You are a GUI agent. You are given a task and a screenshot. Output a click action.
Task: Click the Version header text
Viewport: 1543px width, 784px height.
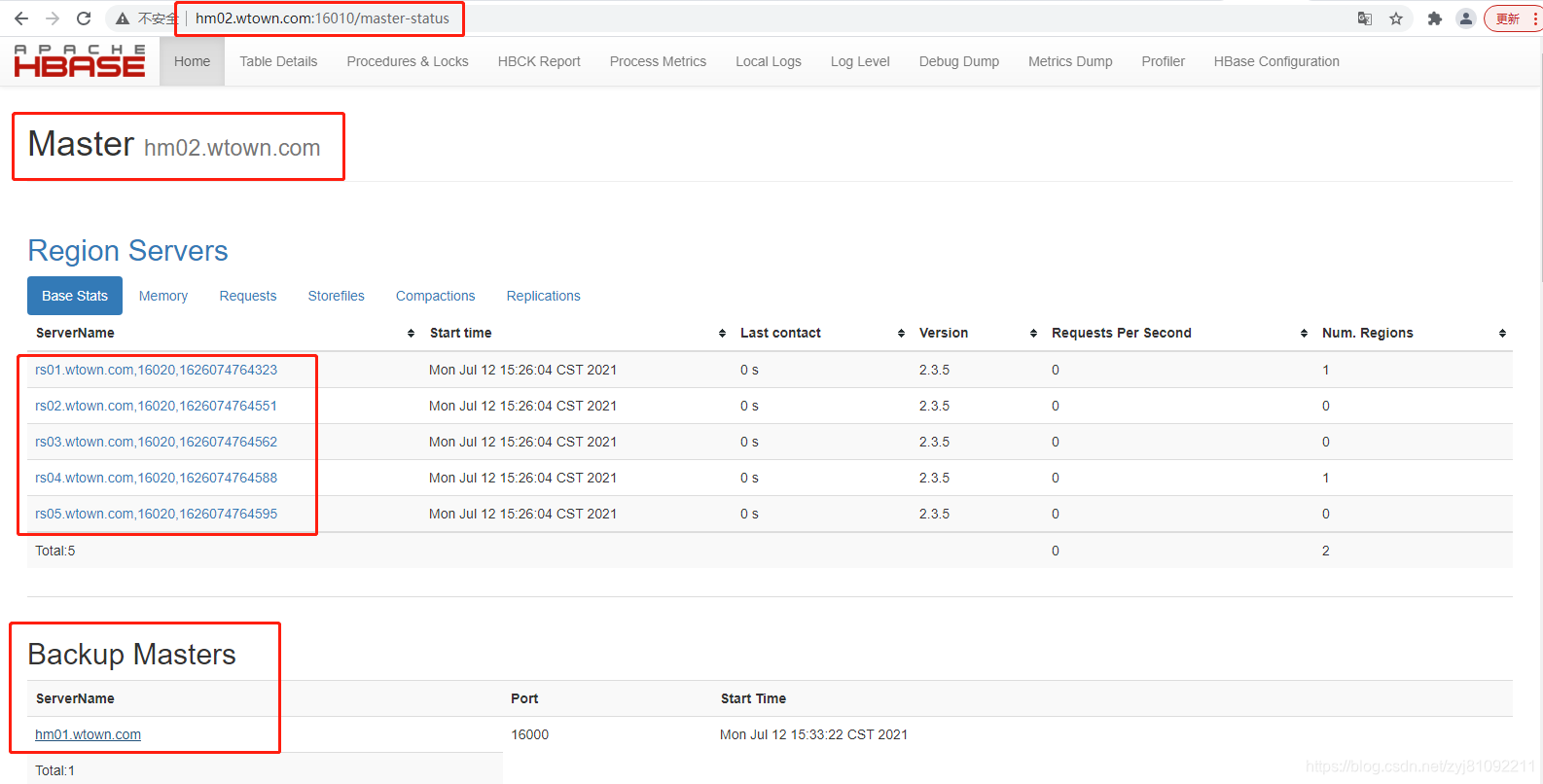point(944,333)
